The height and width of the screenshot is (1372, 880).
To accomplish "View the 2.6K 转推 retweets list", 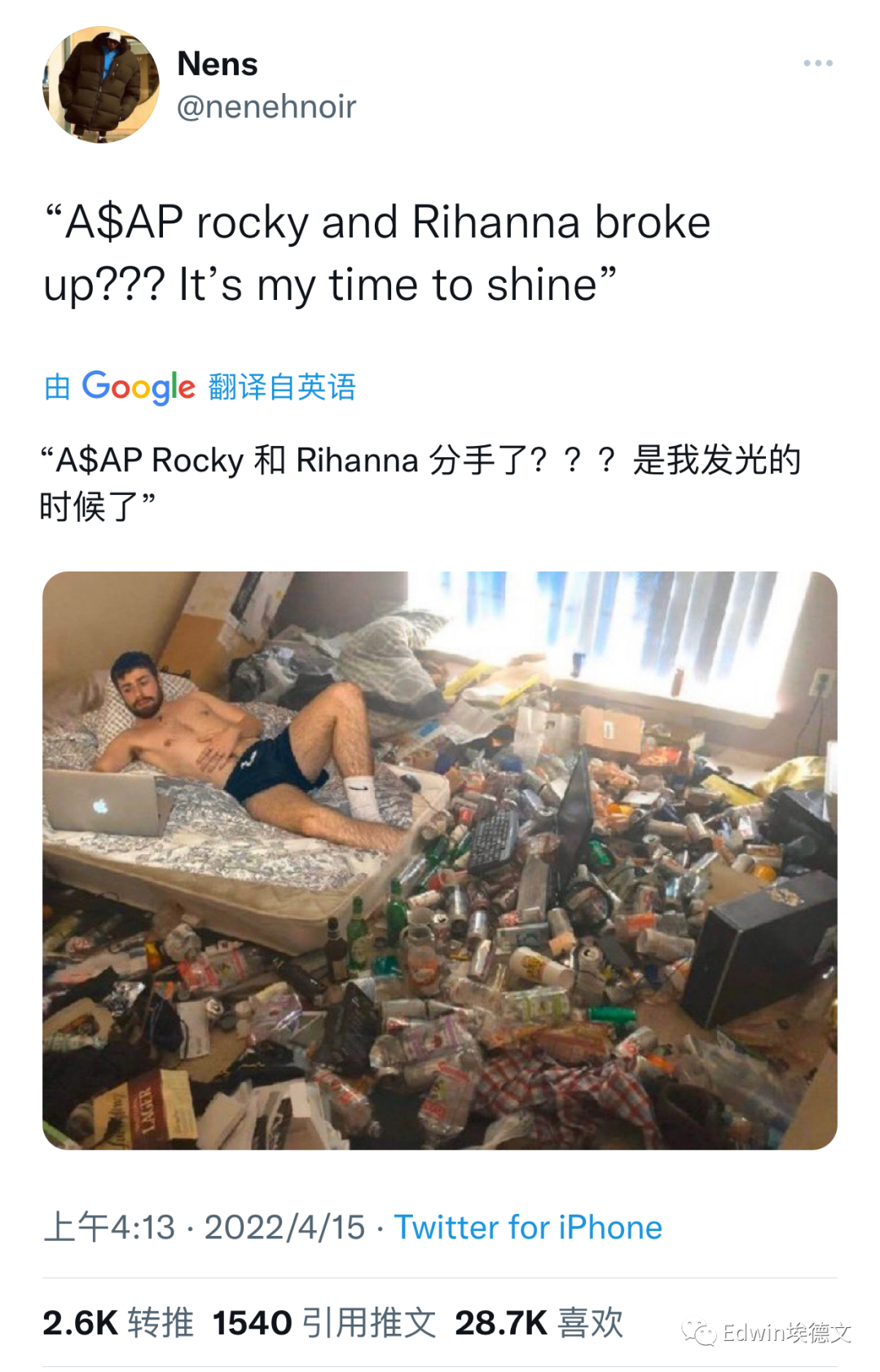I will (118, 1322).
